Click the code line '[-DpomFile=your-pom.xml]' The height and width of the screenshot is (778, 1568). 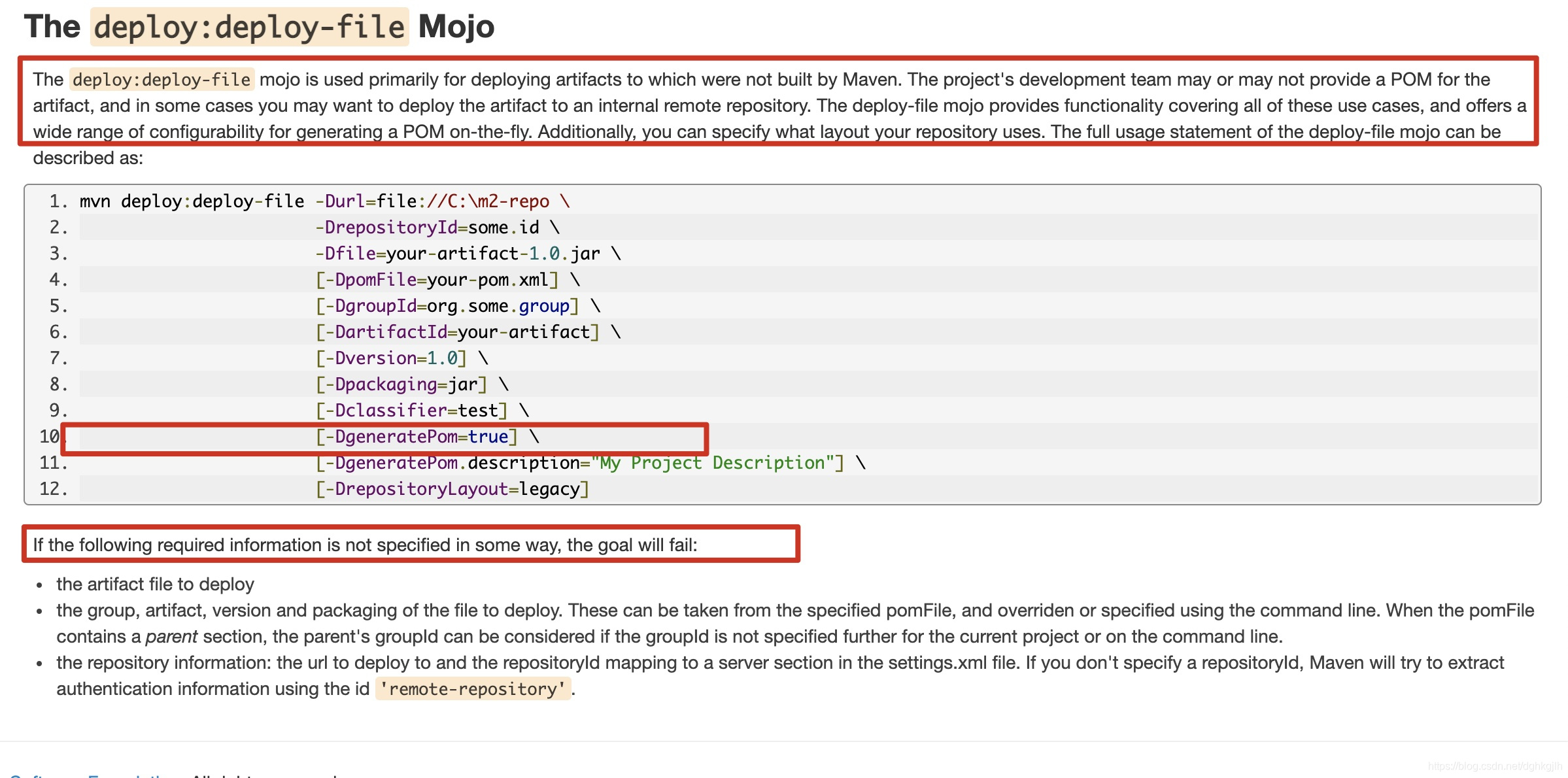click(447, 280)
